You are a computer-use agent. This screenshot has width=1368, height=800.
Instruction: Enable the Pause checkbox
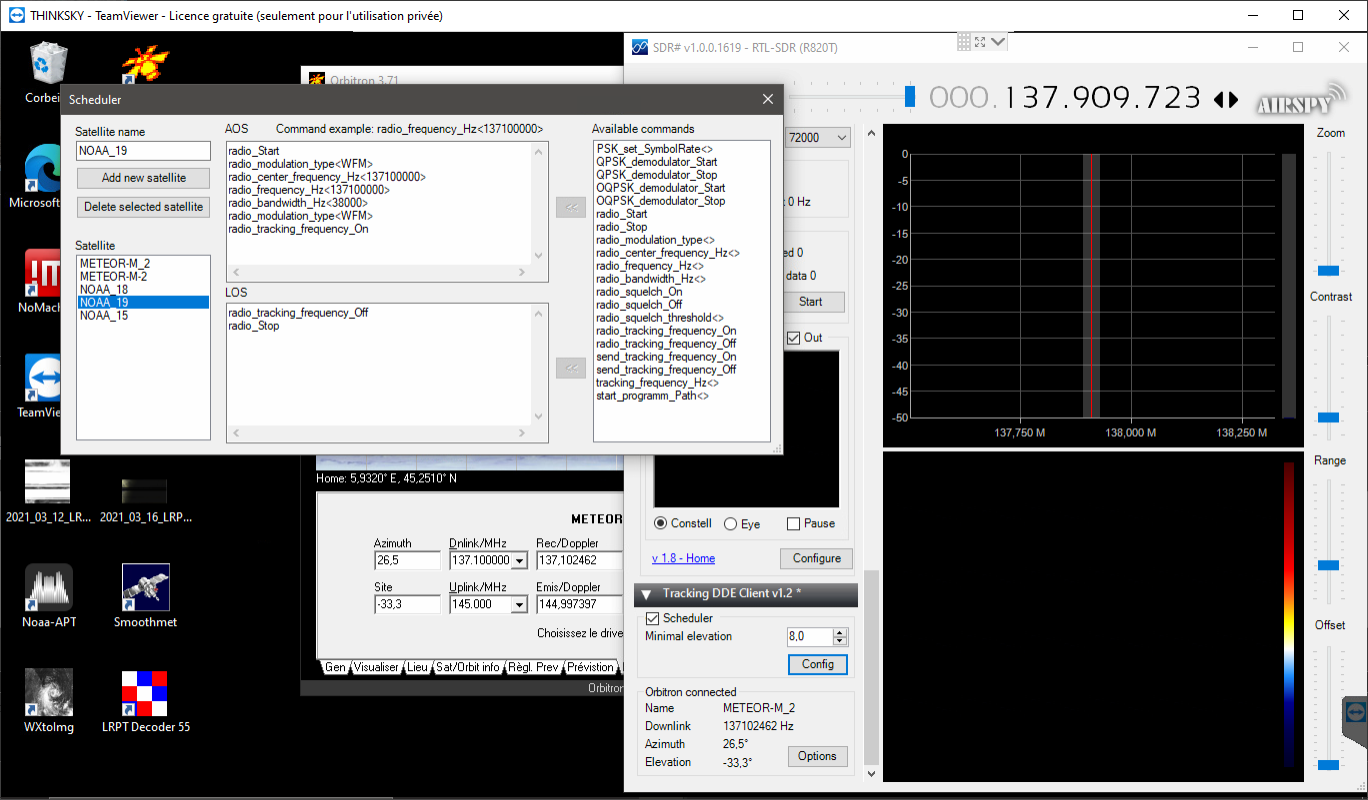coord(793,523)
